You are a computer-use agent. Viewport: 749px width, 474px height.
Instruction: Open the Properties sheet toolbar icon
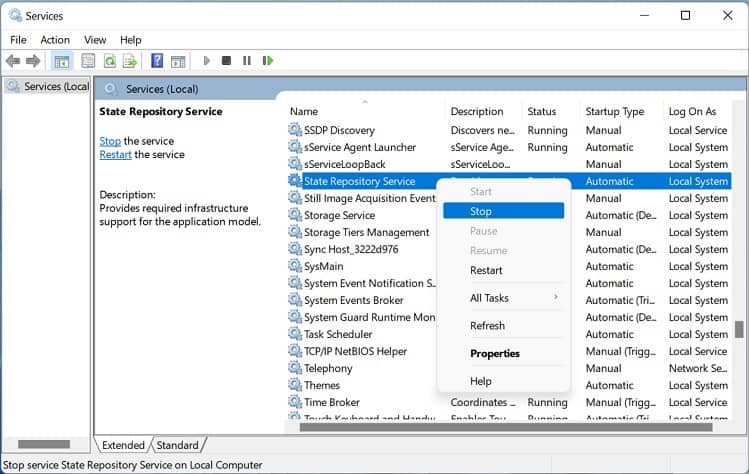tap(88, 61)
